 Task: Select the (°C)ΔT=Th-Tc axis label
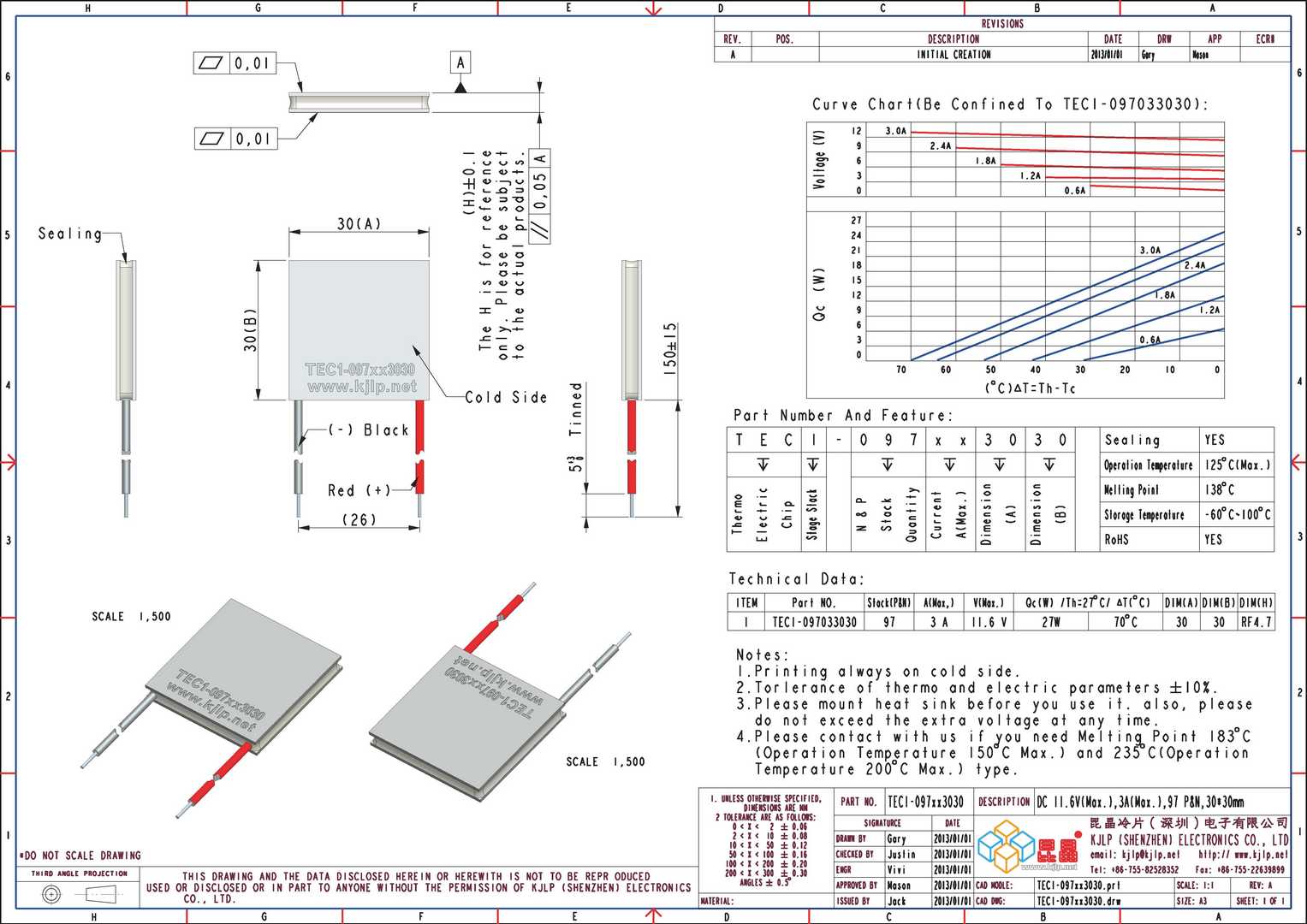click(1030, 388)
